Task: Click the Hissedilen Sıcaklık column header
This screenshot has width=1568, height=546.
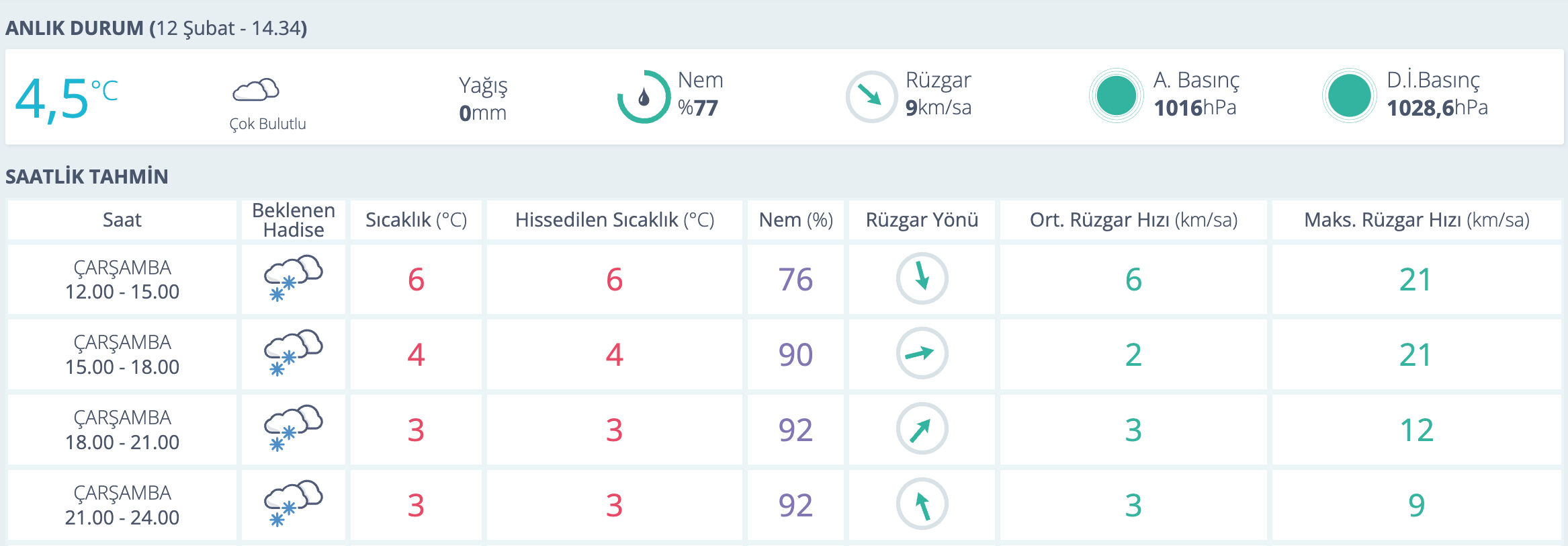Action: [614, 220]
